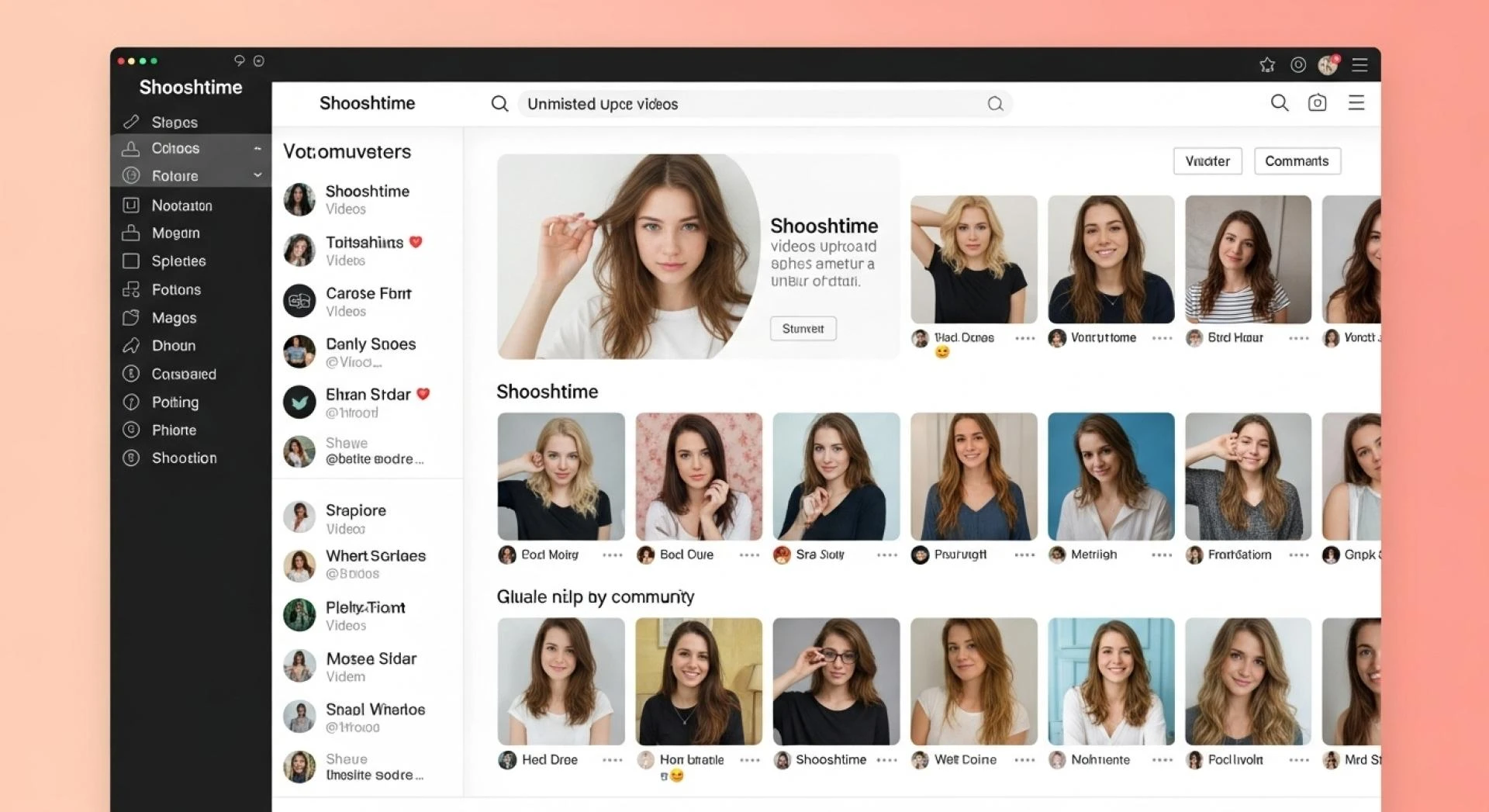Click the Dhoun sidebar icon
The image size is (1489, 812).
tap(131, 346)
